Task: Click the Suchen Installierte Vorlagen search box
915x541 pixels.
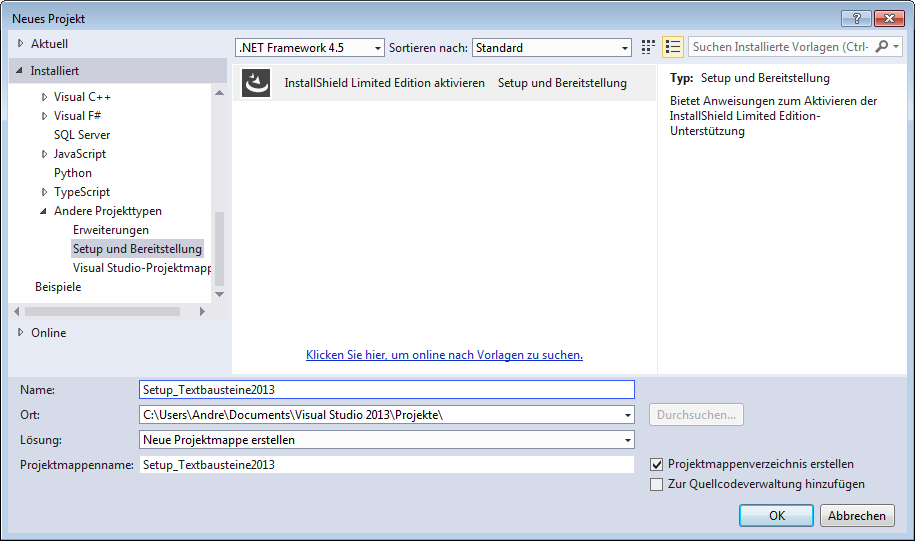Action: tap(781, 47)
